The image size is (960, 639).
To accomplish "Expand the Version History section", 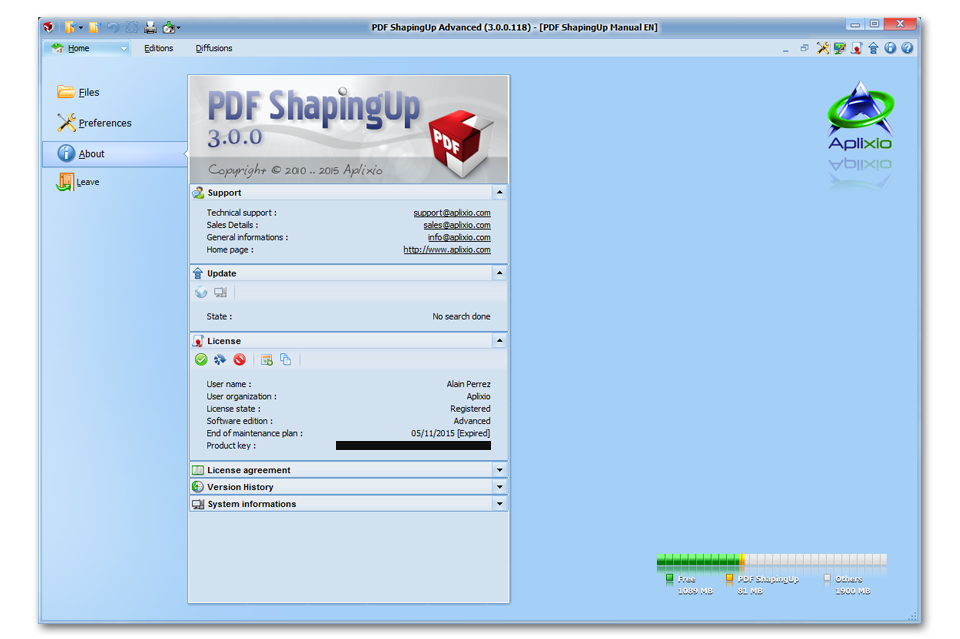I will pos(500,487).
